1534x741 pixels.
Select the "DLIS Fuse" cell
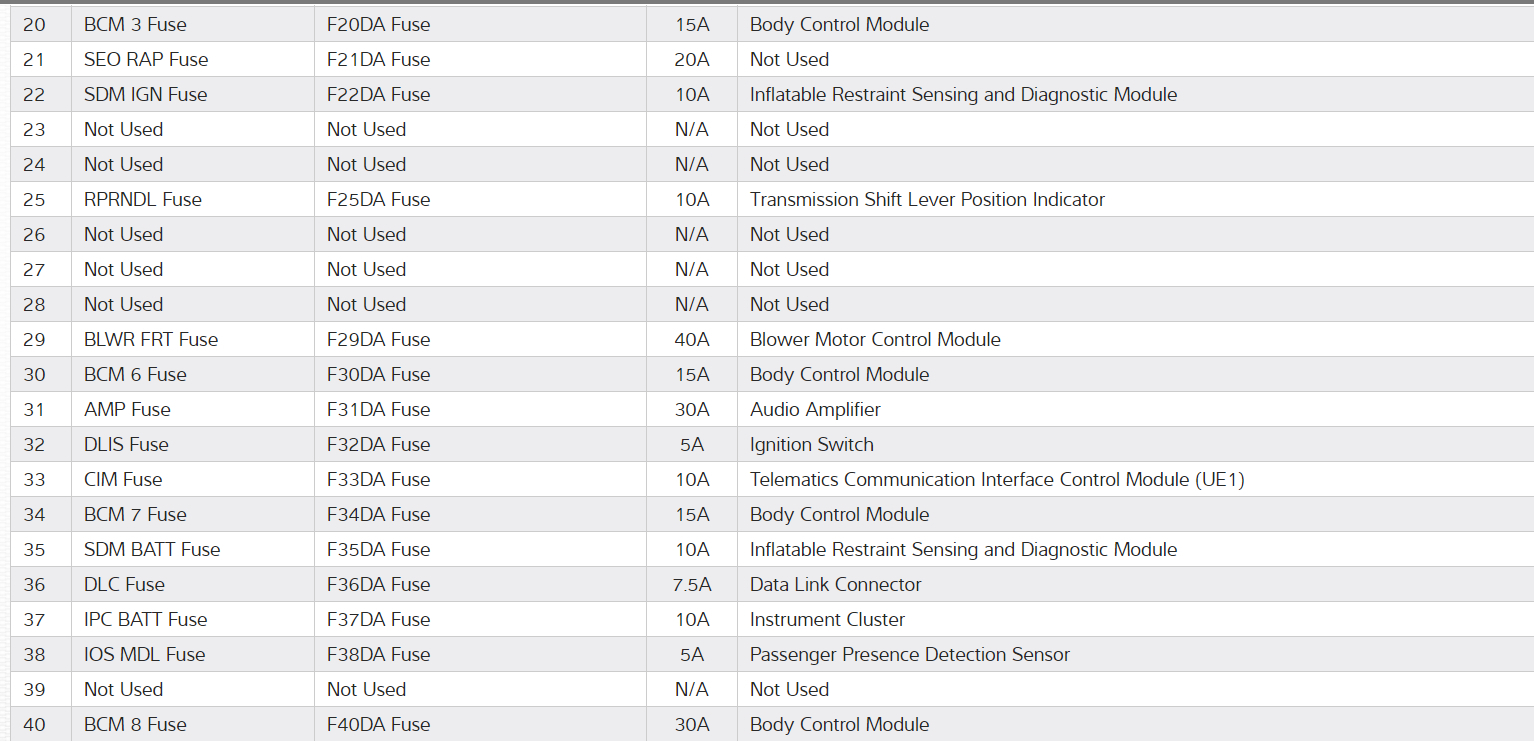pos(126,444)
